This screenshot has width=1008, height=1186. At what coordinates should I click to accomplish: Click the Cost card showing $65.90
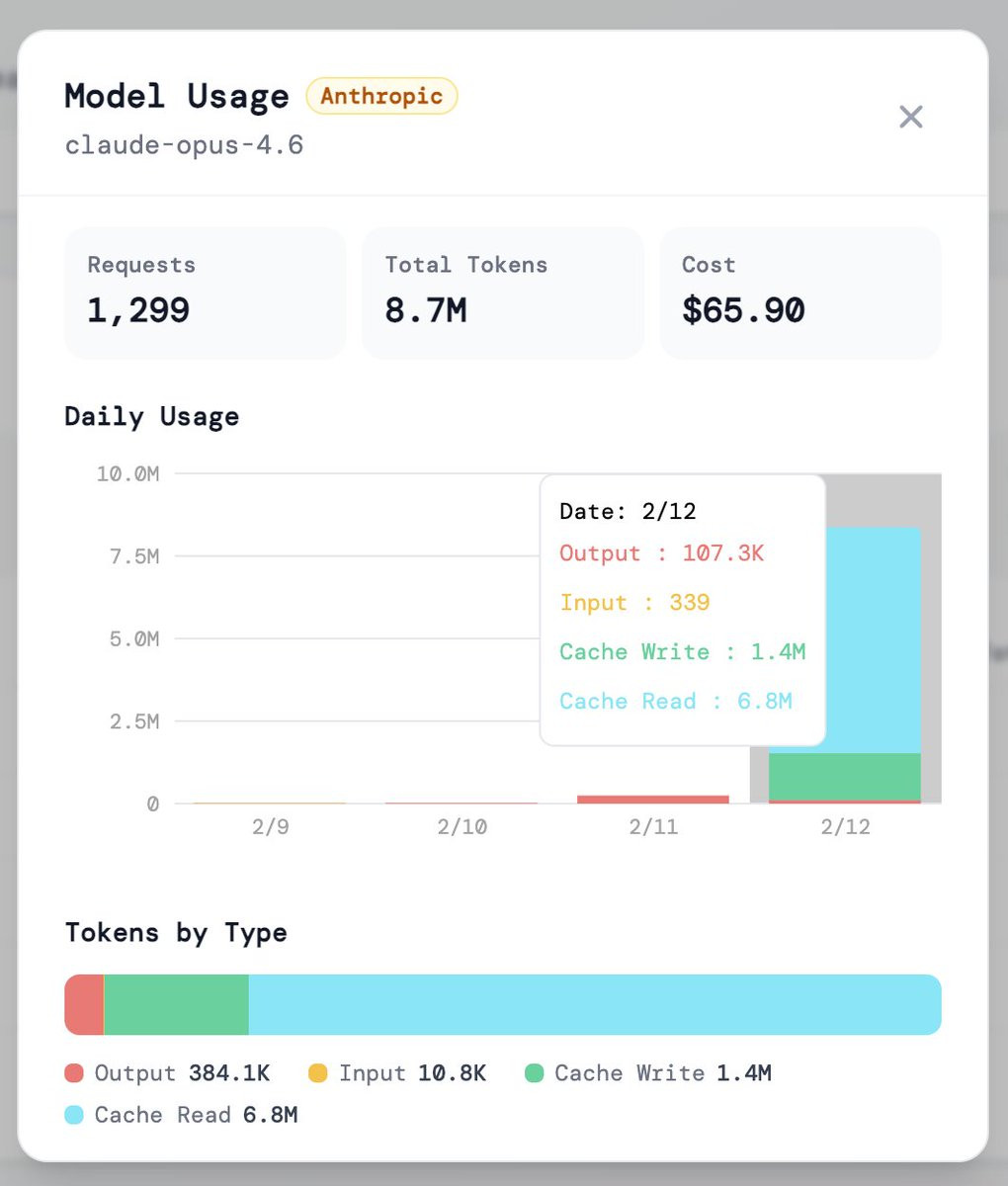799,293
